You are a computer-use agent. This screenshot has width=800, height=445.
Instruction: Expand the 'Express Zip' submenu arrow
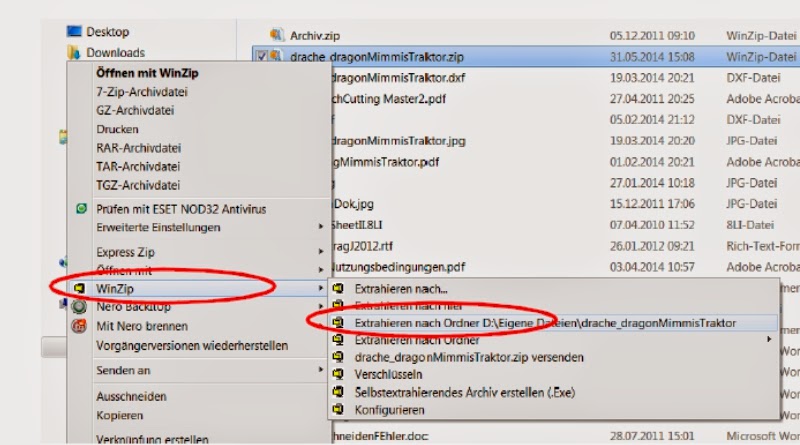(x=320, y=251)
